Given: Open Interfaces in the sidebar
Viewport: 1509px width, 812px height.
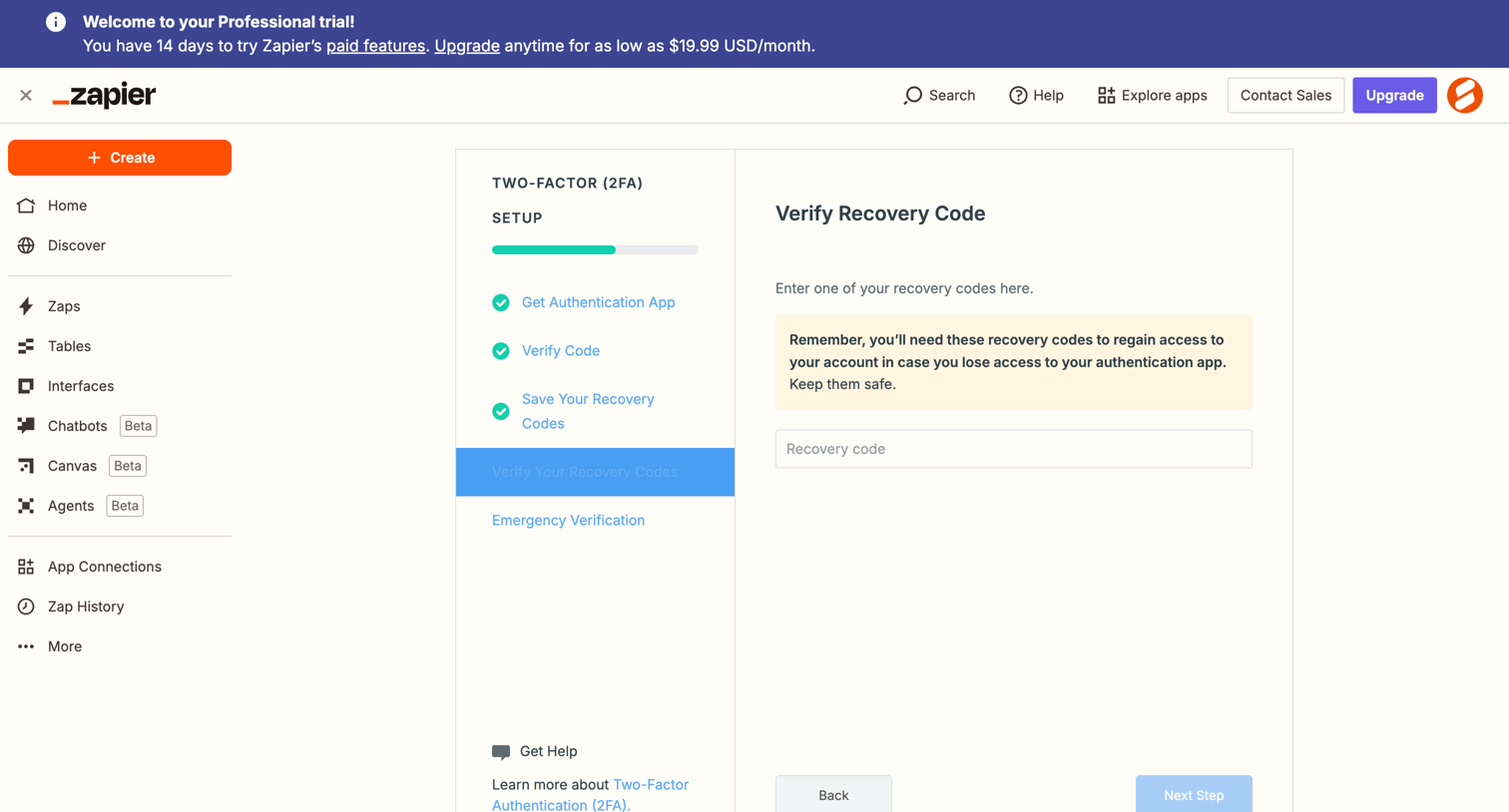Looking at the screenshot, I should (120, 386).
